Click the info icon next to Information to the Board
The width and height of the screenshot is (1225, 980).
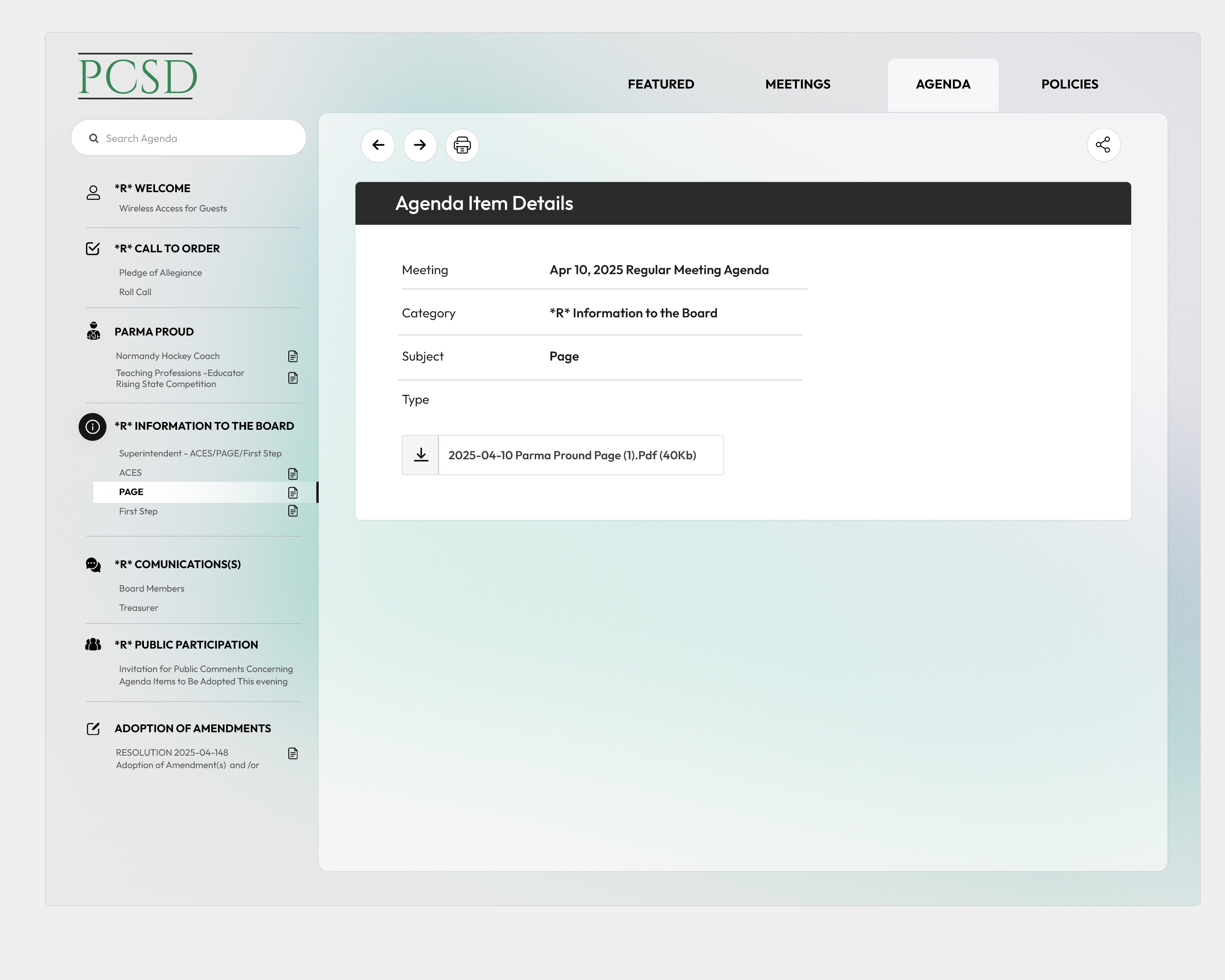click(92, 427)
